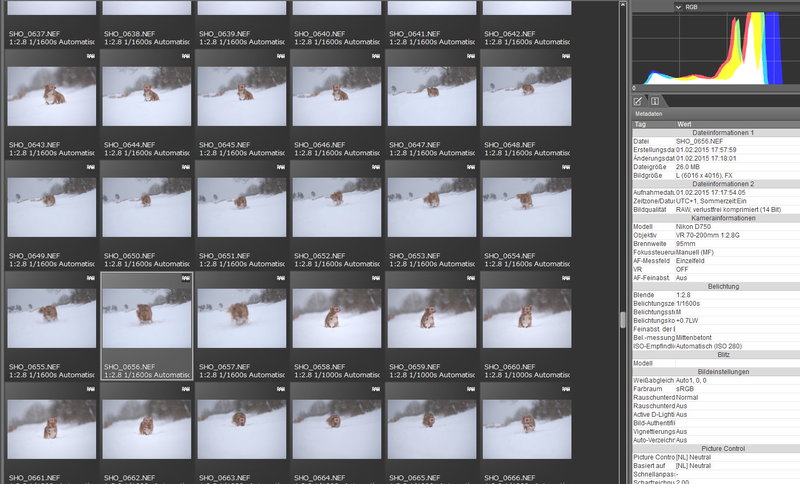
Task: Click the SHO_0637.NEF file name label
Action: [34, 34]
